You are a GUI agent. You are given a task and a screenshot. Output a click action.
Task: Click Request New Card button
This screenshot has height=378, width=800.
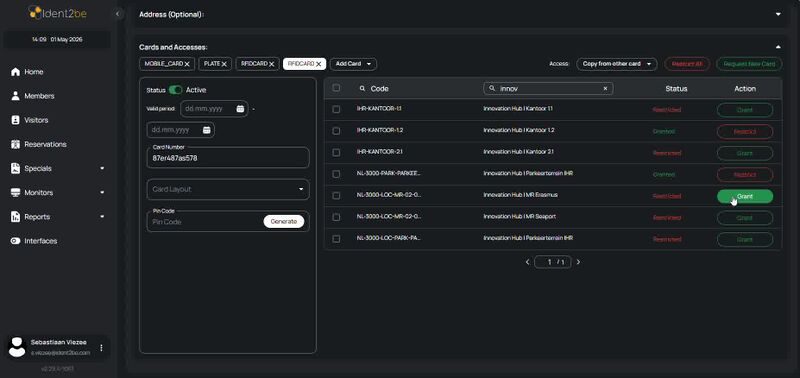click(749, 64)
